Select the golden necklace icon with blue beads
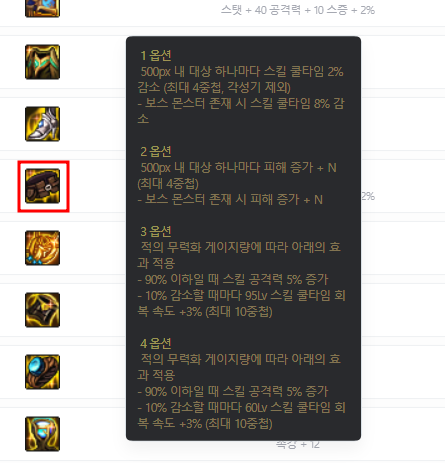Image resolution: width=445 pixels, height=463 pixels. click(x=43, y=248)
